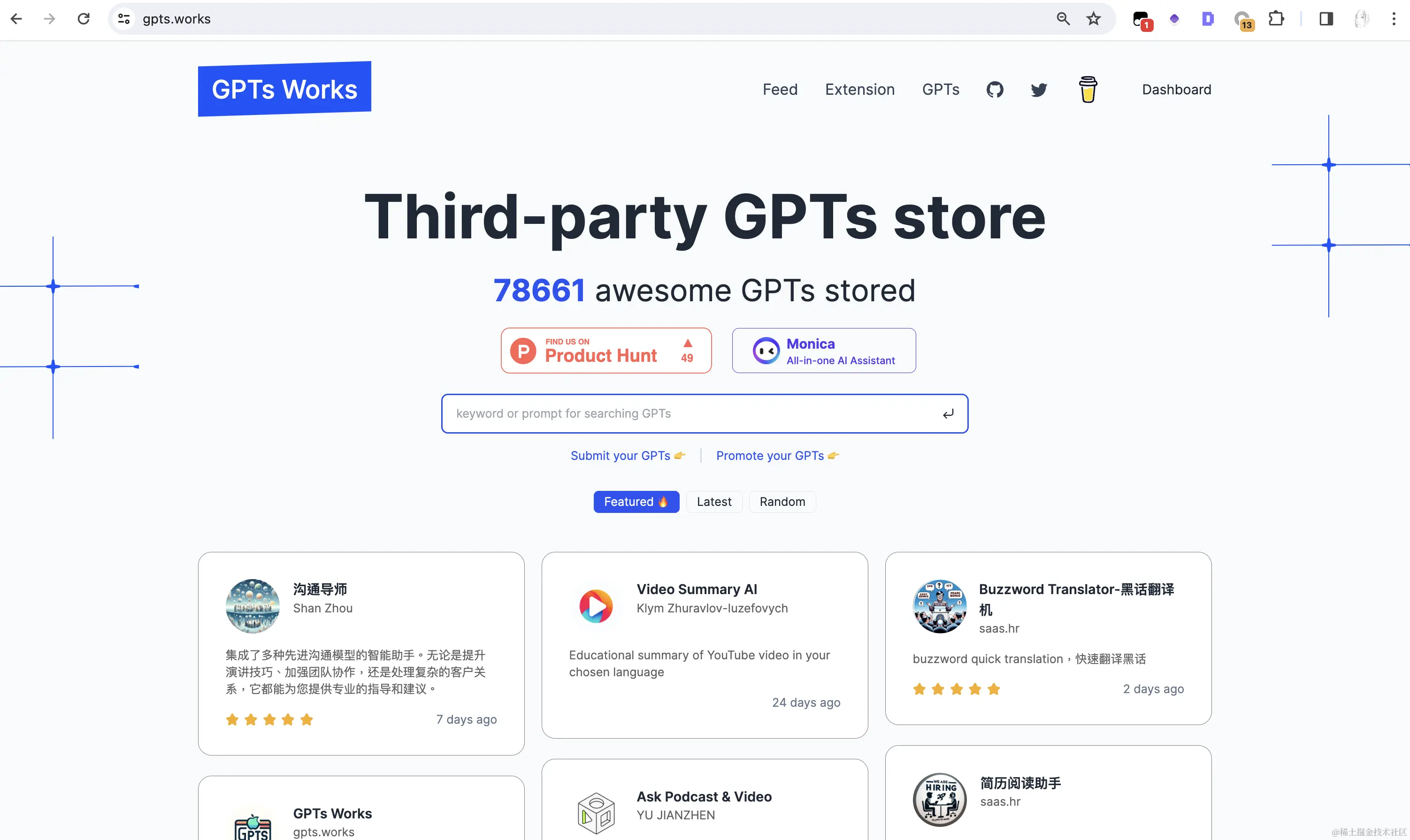Open the Dashboard link
Viewport: 1410px width, 840px height.
click(x=1176, y=90)
